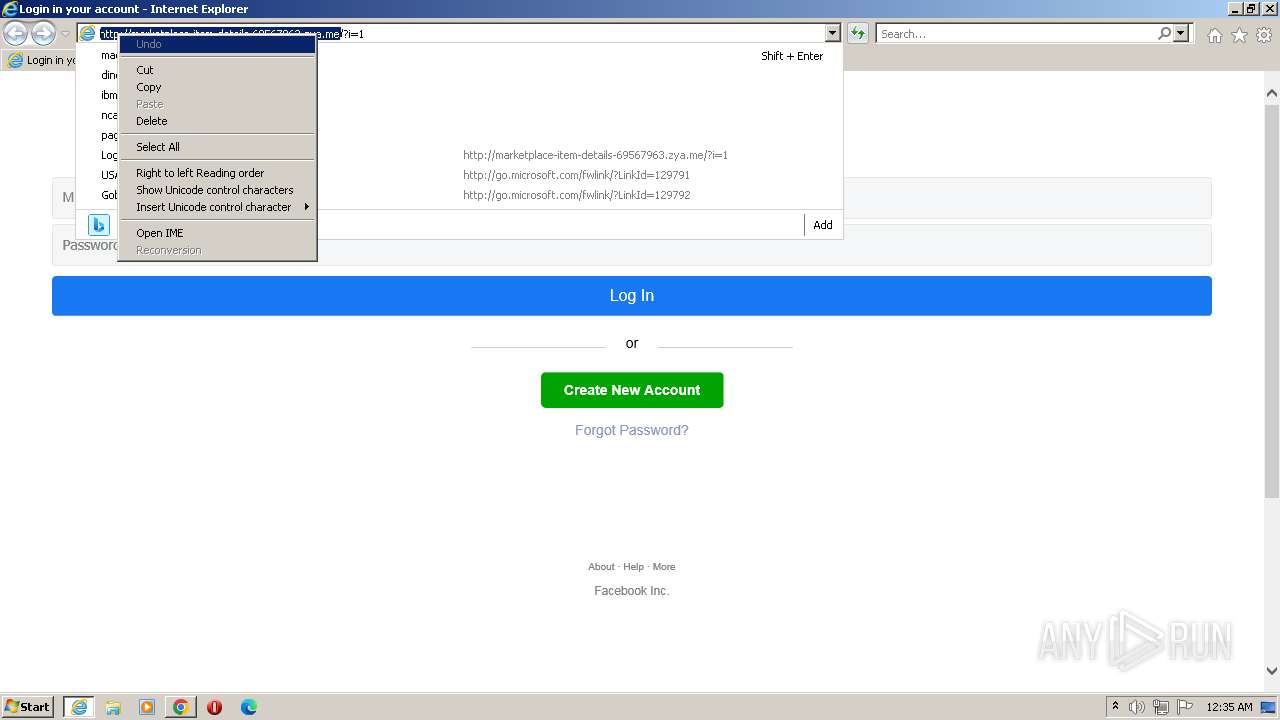
Task: Expand the address bar autocomplete dropdown arrow
Action: 832,33
